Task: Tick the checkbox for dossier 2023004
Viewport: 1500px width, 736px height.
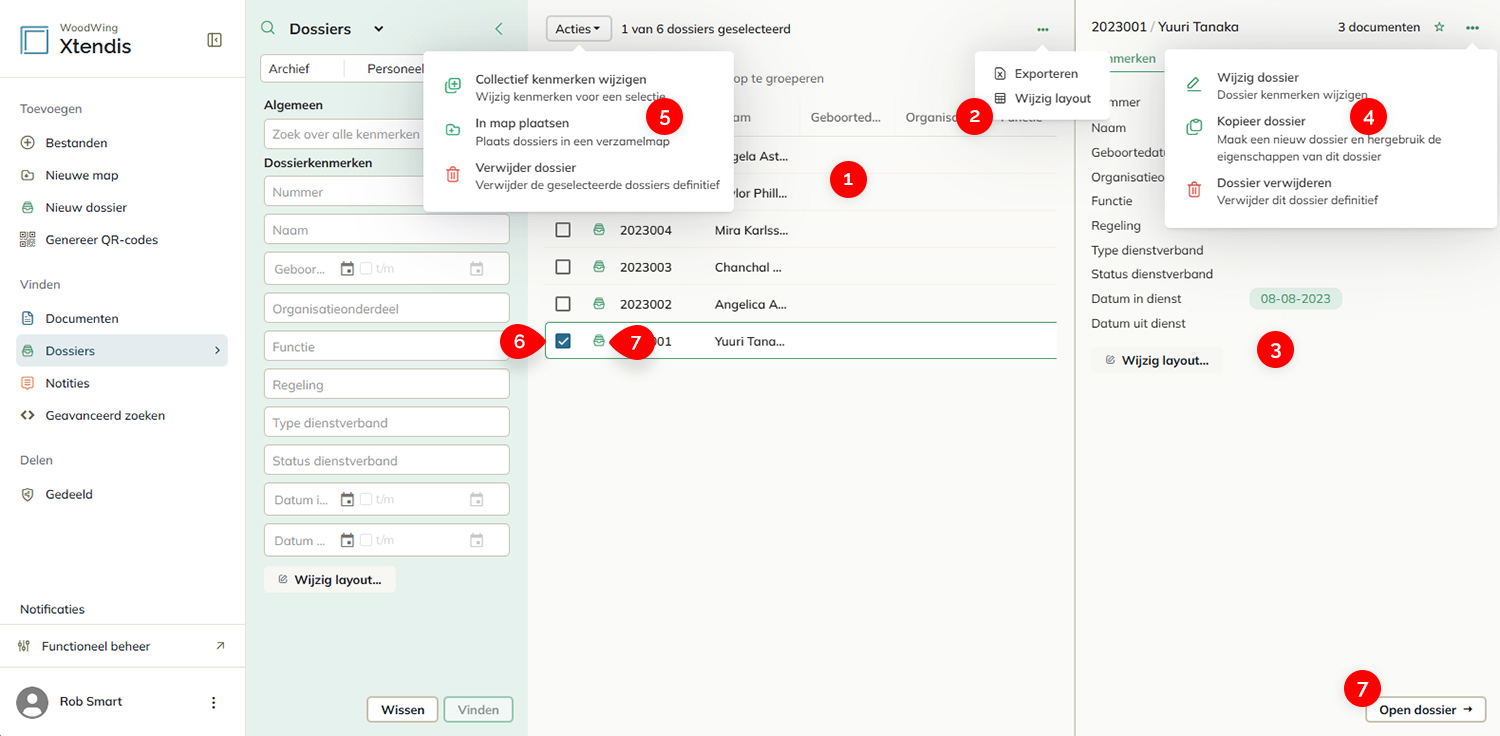Action: tap(563, 230)
